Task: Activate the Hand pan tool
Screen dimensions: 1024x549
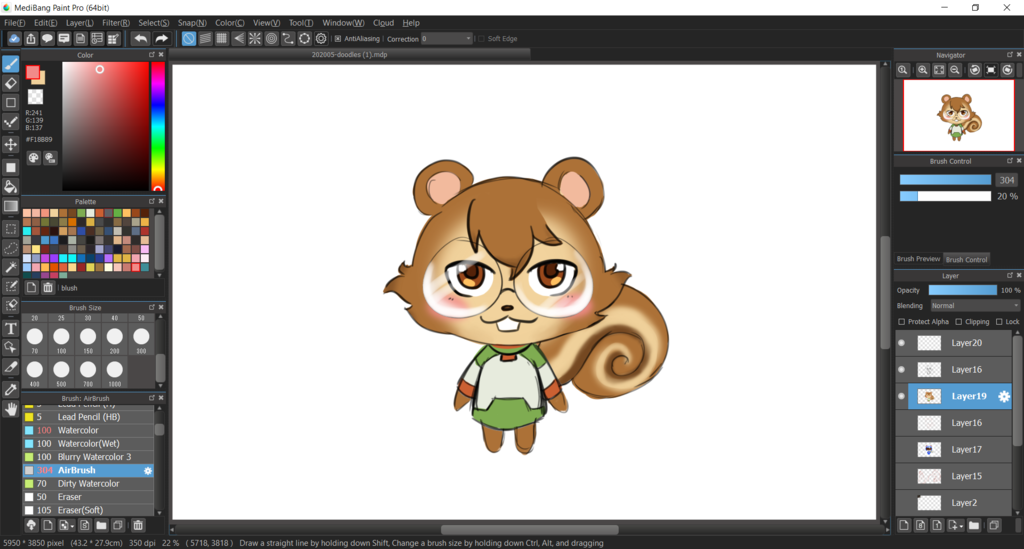Action: click(x=10, y=409)
